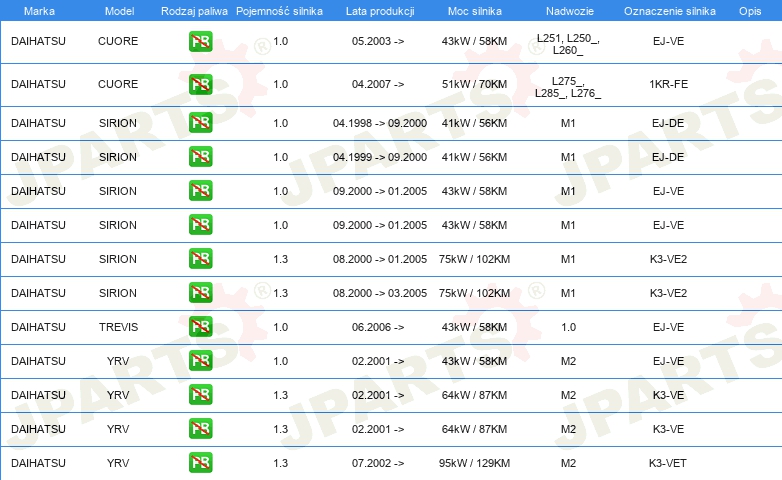782x480 pixels.
Task: Click the Marka column header
Action: (39, 11)
